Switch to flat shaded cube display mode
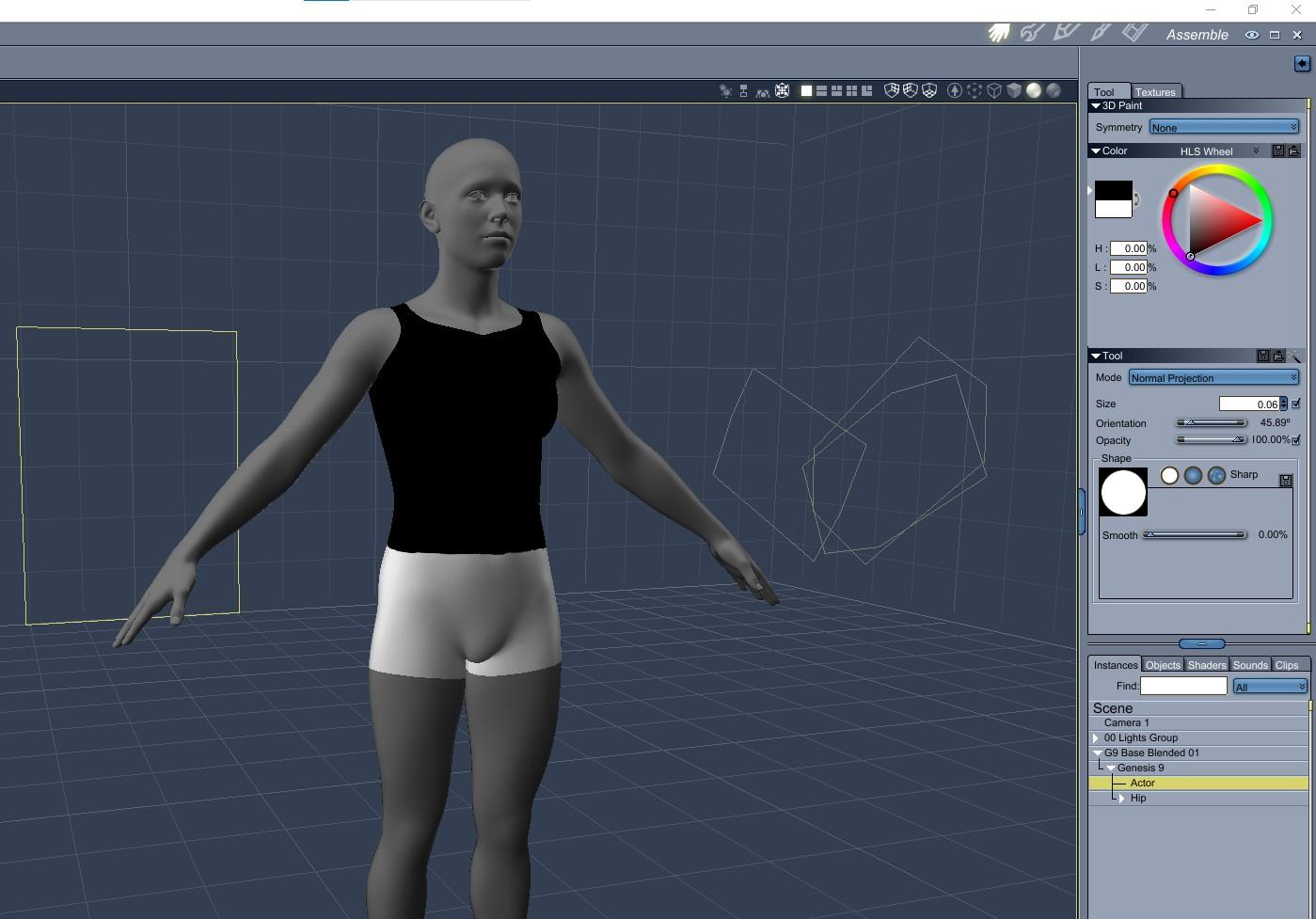This screenshot has height=919, width=1316. click(x=1014, y=90)
